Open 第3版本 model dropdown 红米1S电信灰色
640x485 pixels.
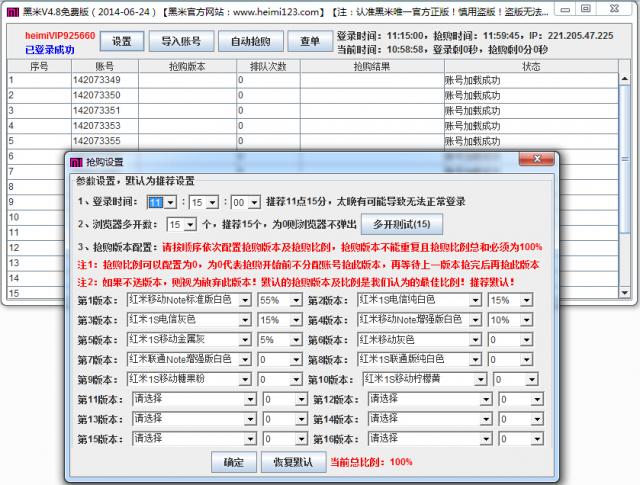pos(189,320)
